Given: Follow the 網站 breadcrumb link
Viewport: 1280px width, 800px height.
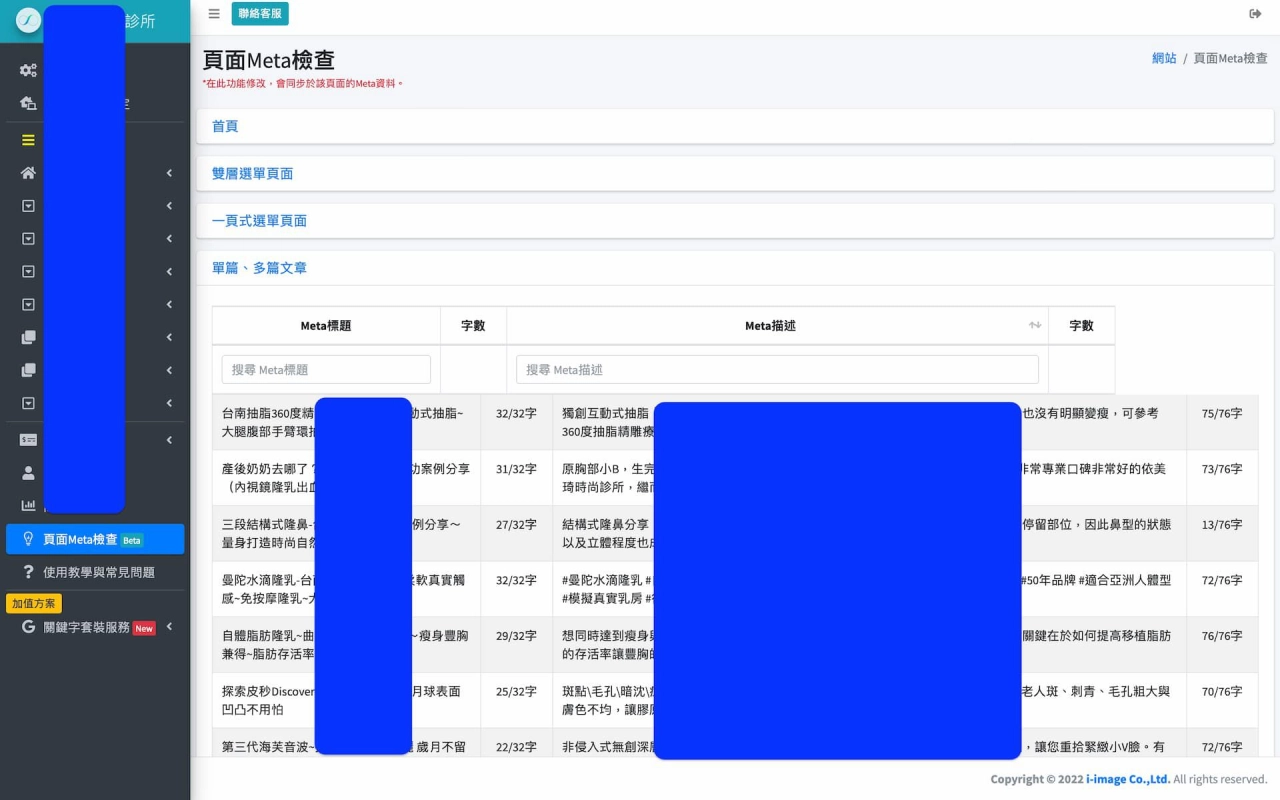Looking at the screenshot, I should [x=1164, y=58].
